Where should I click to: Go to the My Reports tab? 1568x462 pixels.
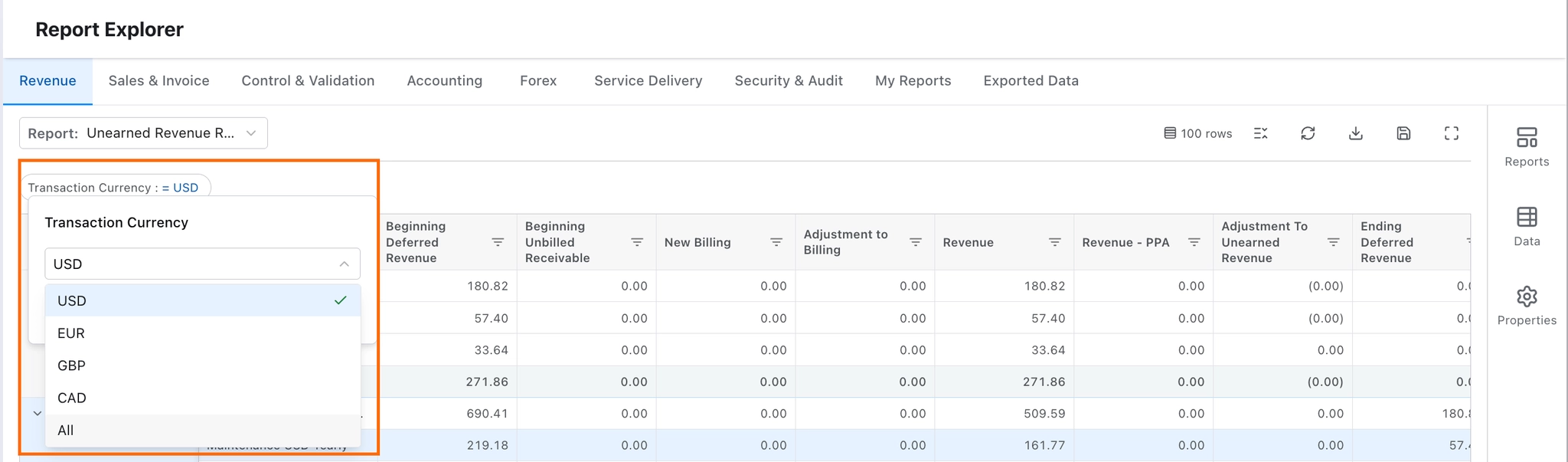[x=913, y=81]
